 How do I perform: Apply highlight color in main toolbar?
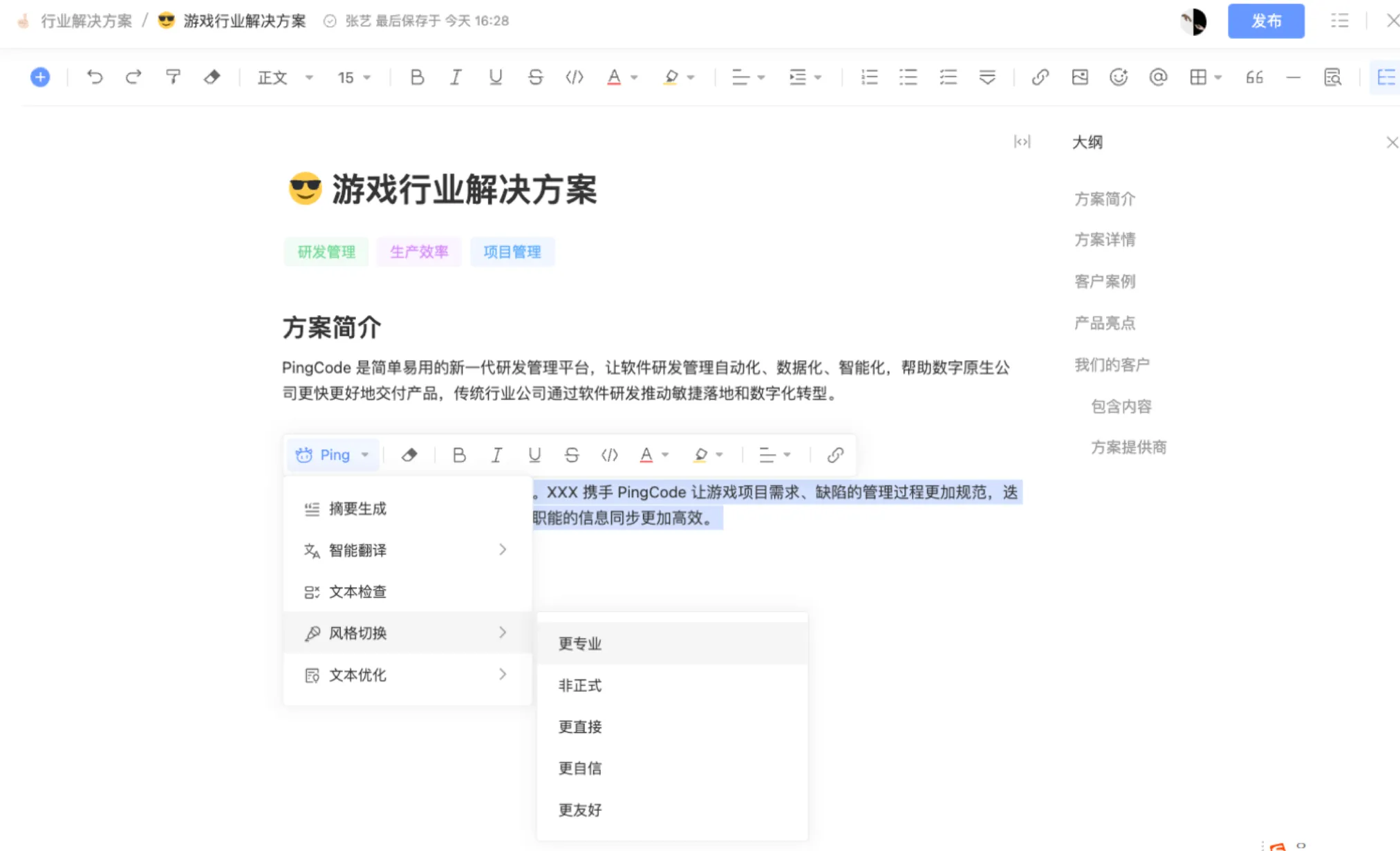coord(670,77)
